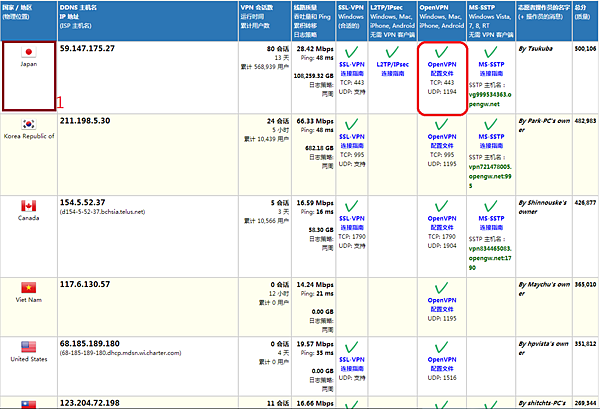Click hostname 68-185-189-180.dhcp.mdsn.wi.charter.com
The height and width of the screenshot is (409, 600).
121,353
